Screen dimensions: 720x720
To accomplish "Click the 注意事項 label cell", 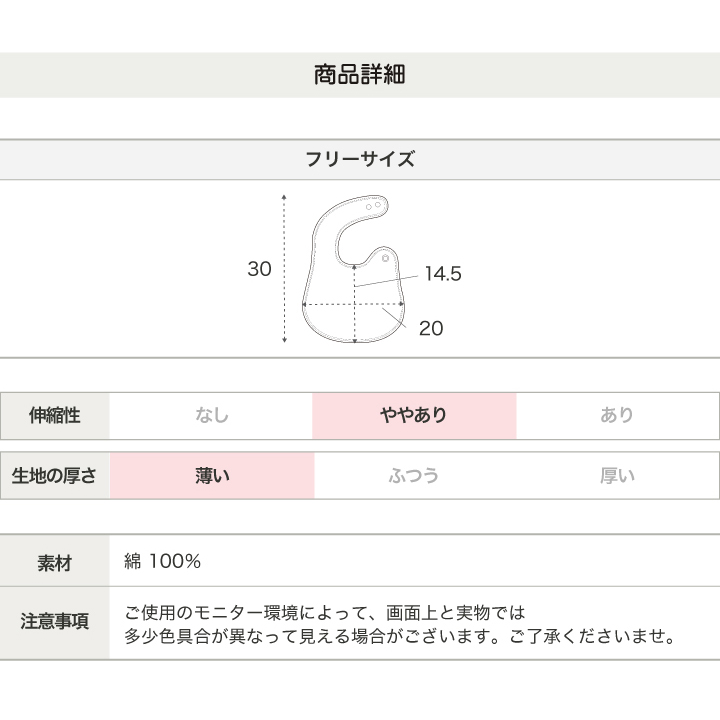I will click(x=54, y=622).
